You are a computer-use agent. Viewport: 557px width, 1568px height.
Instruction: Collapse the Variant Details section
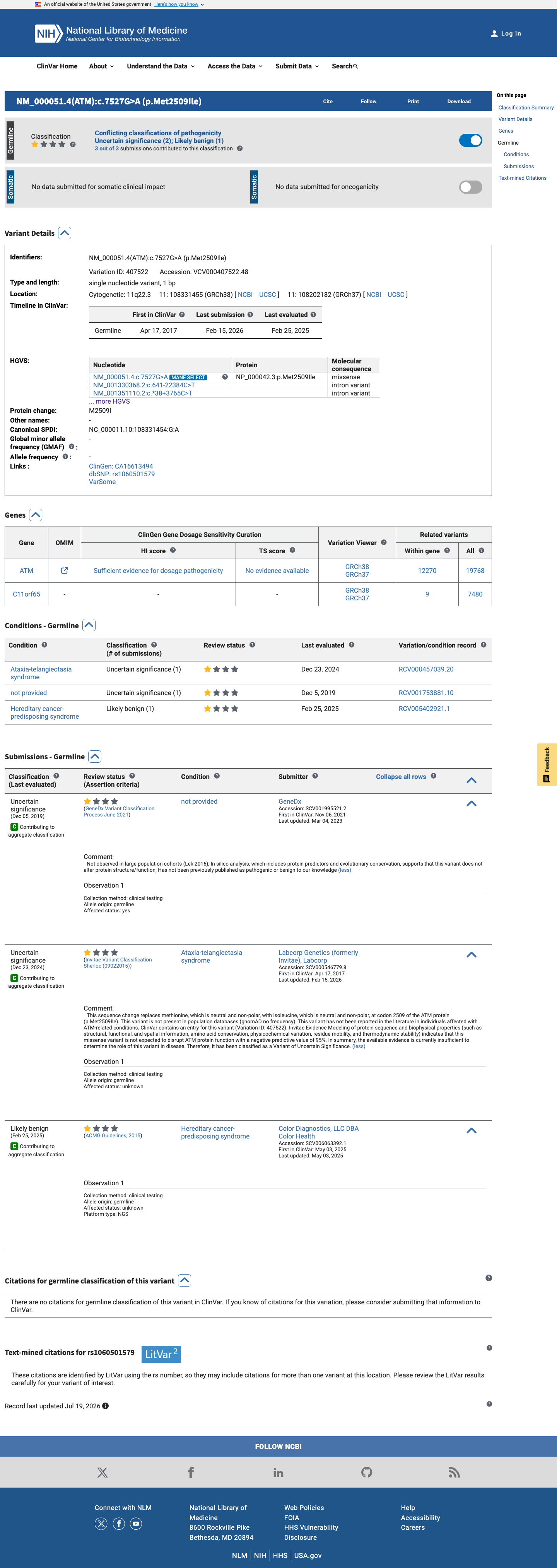(65, 233)
